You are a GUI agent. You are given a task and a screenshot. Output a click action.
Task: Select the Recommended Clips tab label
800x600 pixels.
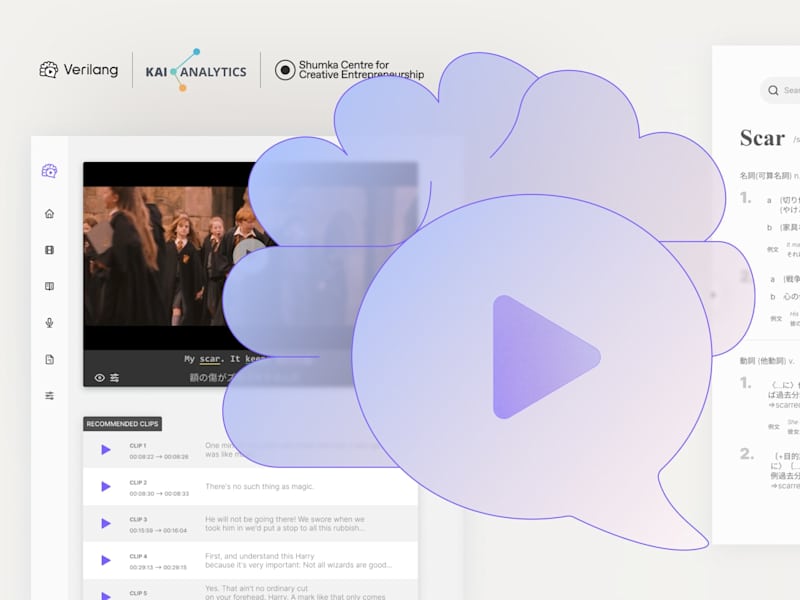122,423
